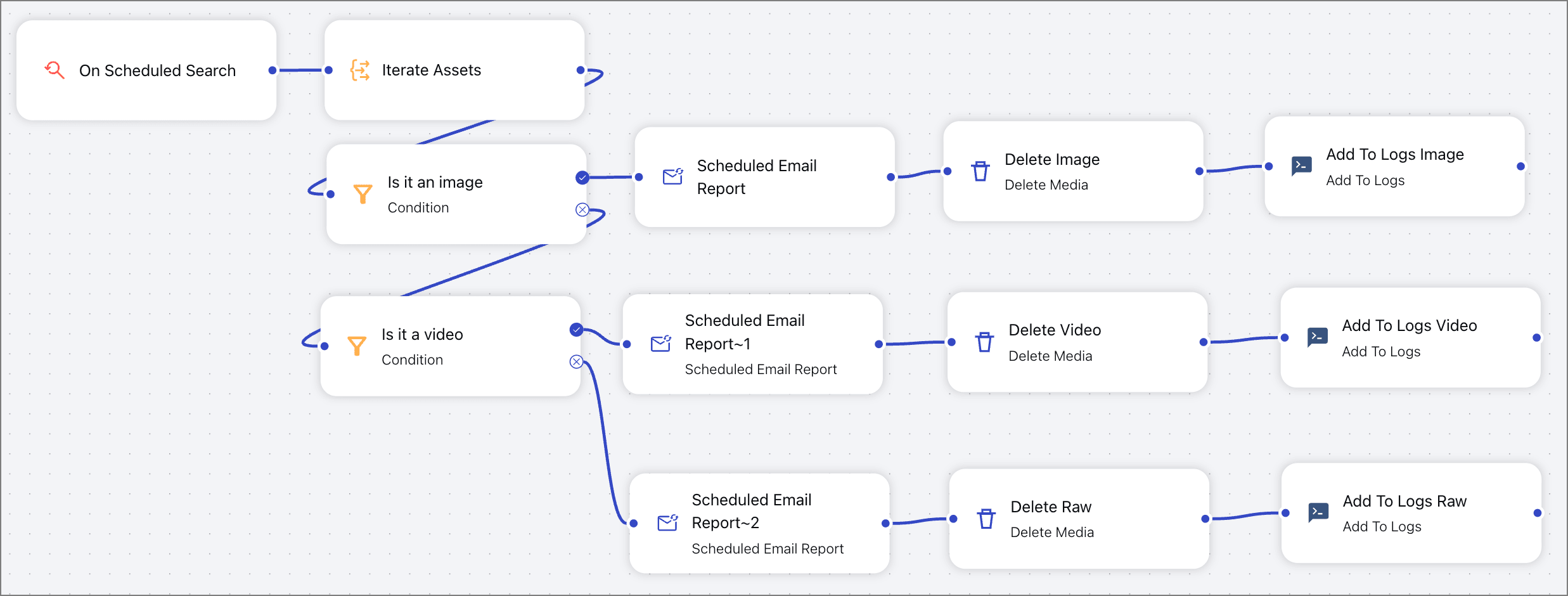Click the input port of Scheduled Email Report~1
This screenshot has width=1568, height=596.
tap(627, 344)
